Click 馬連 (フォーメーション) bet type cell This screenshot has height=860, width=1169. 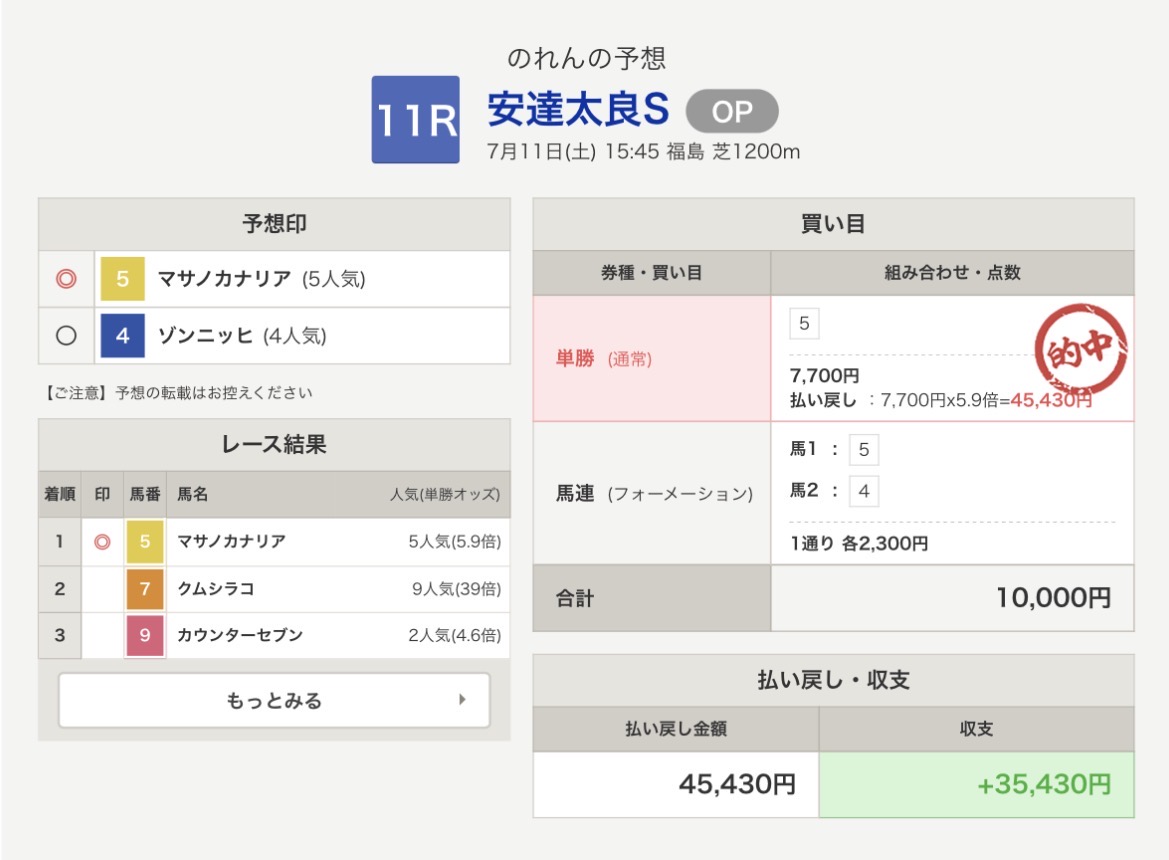pos(652,493)
